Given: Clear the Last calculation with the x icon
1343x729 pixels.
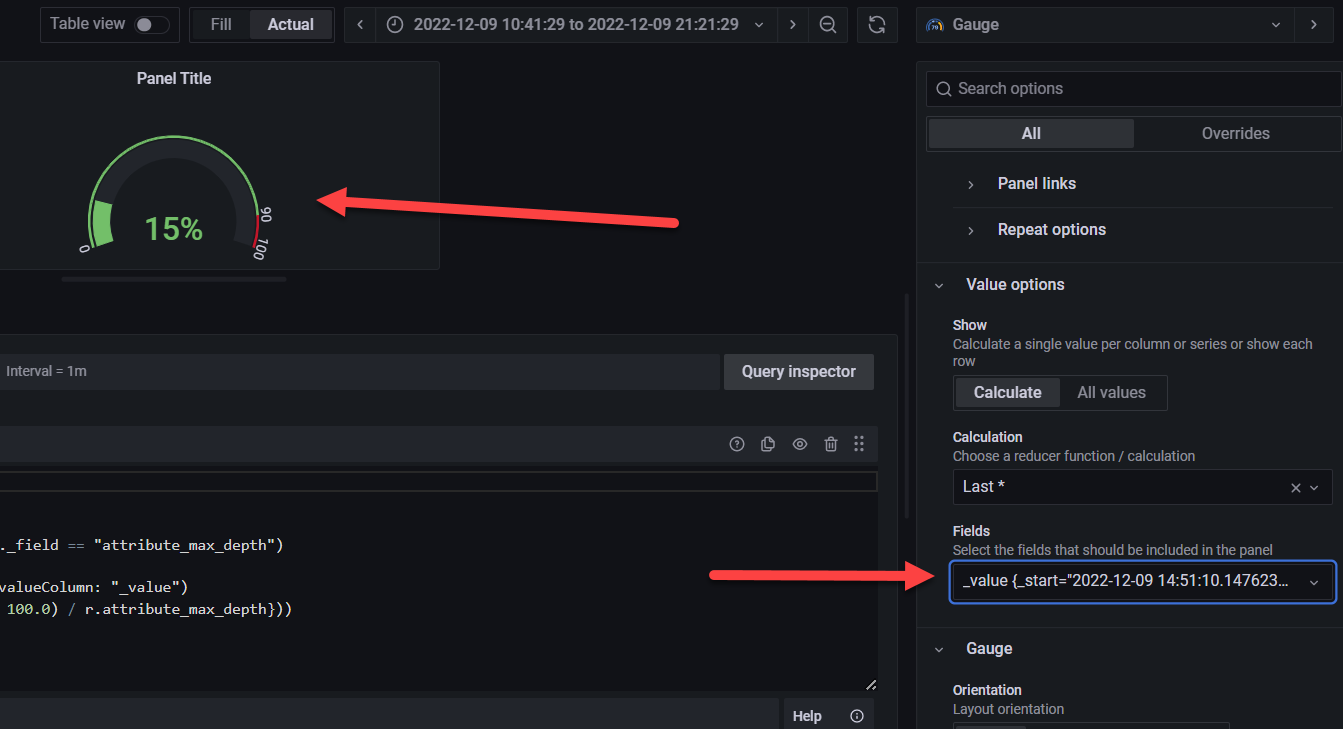Looking at the screenshot, I should (x=1295, y=487).
